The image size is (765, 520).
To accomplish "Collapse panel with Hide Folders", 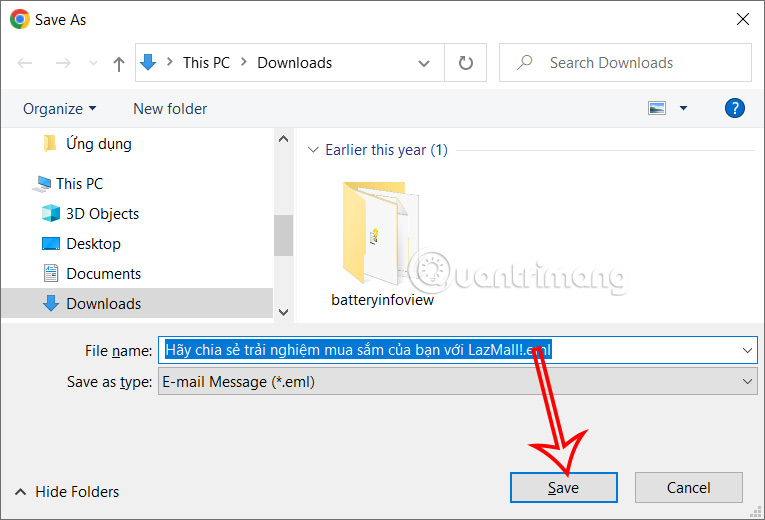I will [67, 492].
